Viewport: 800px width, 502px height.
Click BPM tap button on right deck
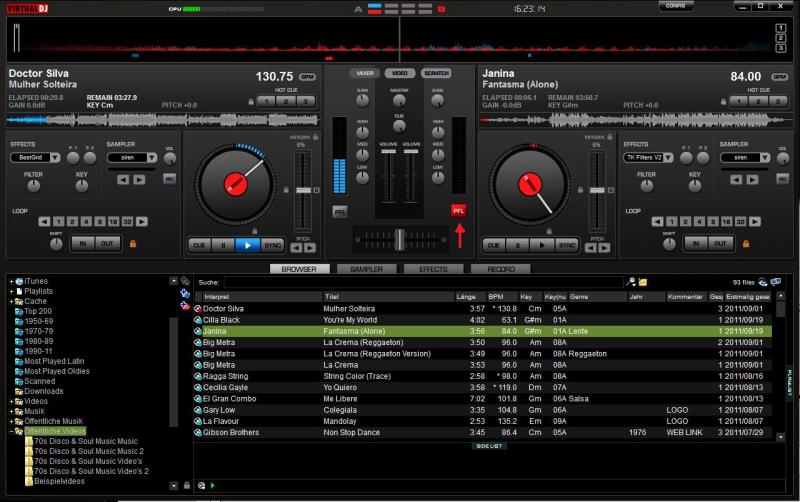[779, 76]
